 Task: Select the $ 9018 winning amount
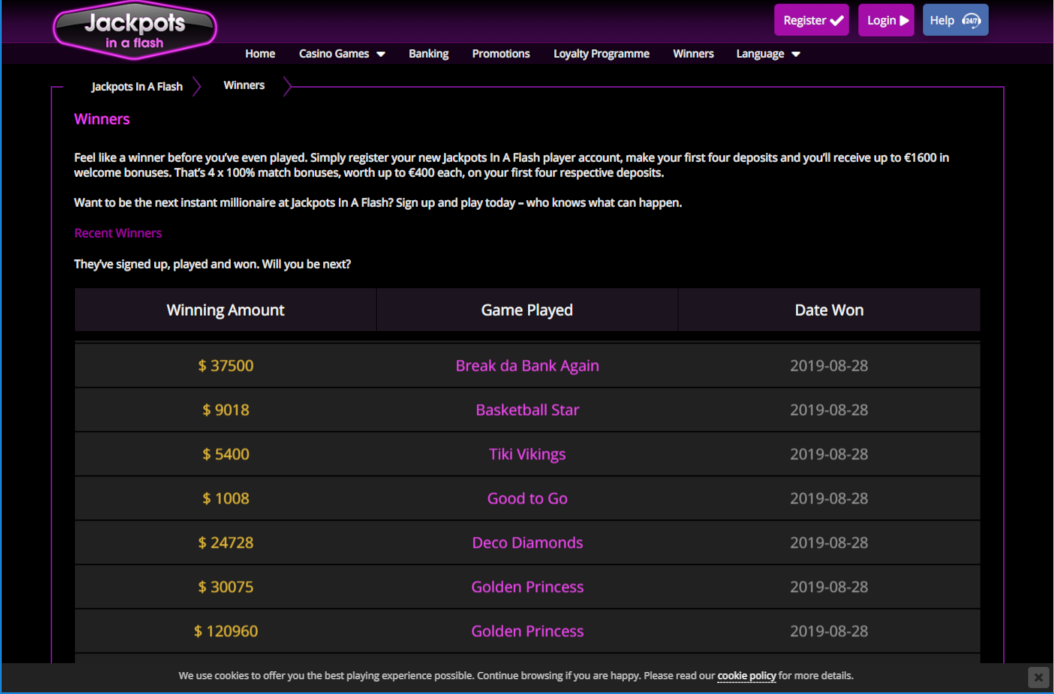[225, 410]
